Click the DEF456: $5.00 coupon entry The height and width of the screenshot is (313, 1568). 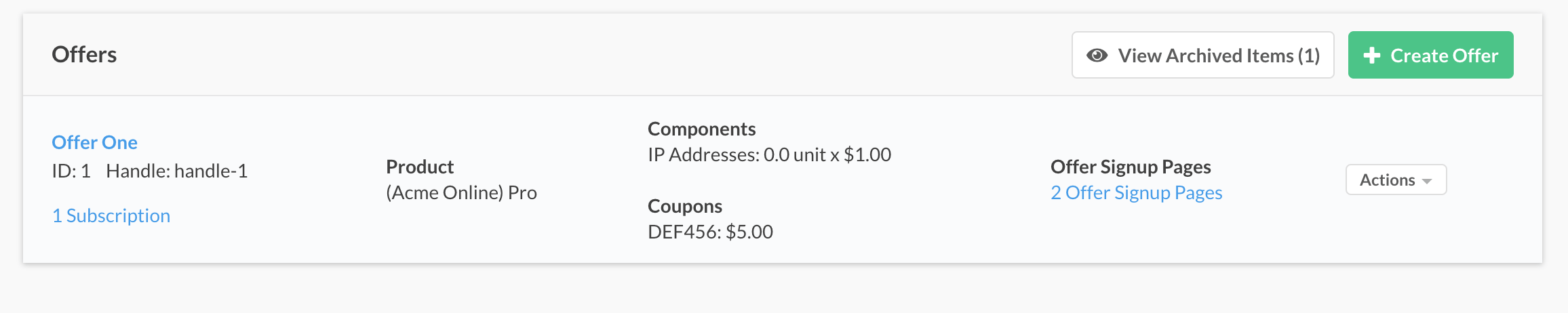[710, 232]
